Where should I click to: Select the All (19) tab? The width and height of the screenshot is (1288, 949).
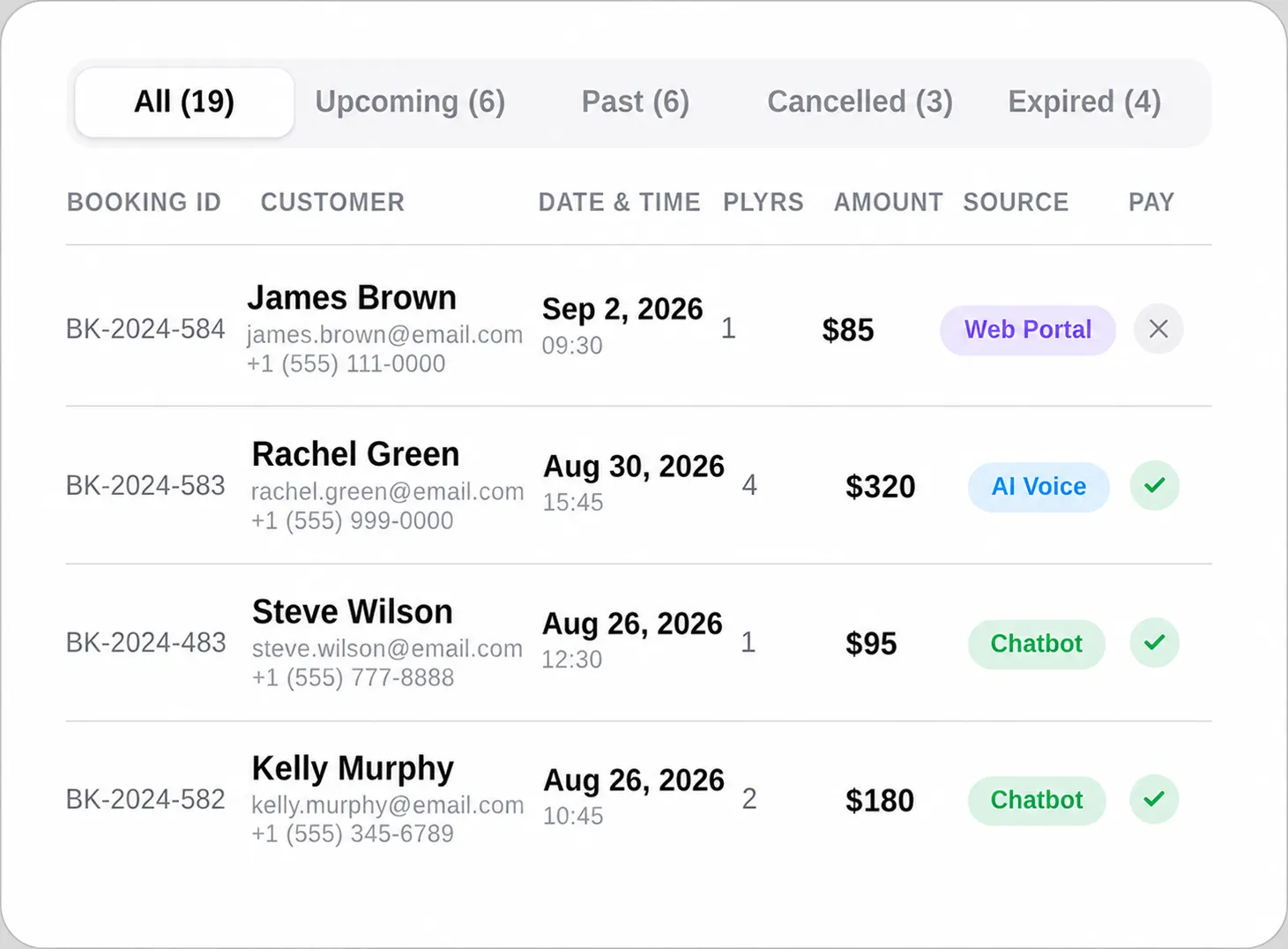point(184,102)
